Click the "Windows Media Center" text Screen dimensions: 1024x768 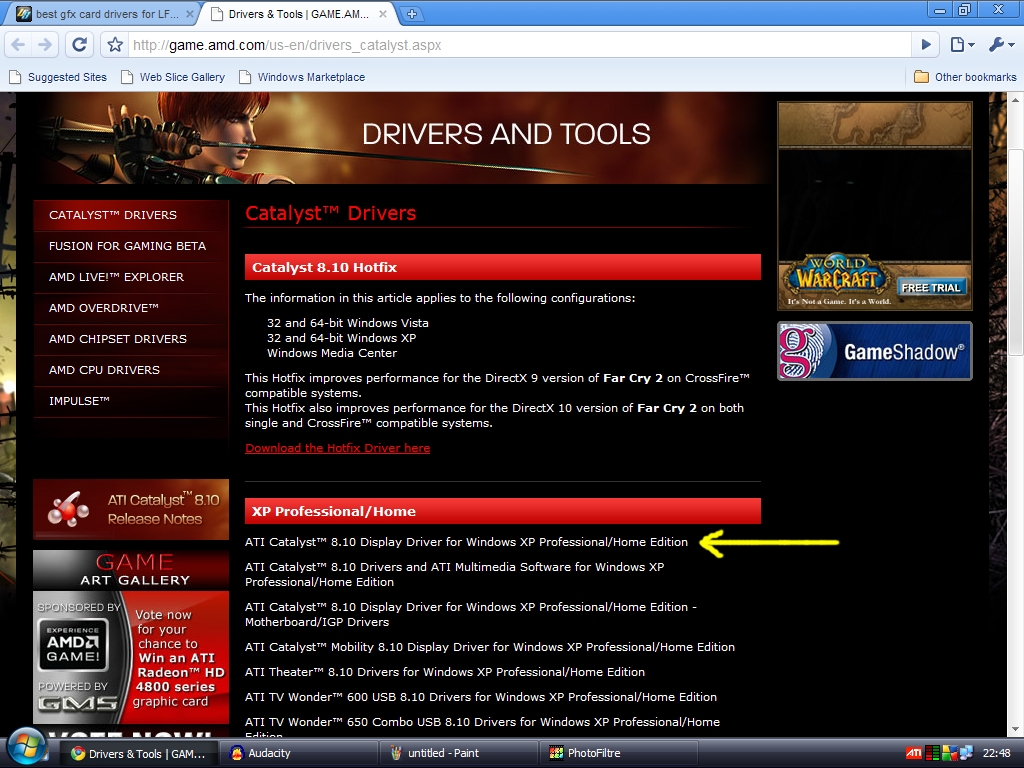pos(332,353)
